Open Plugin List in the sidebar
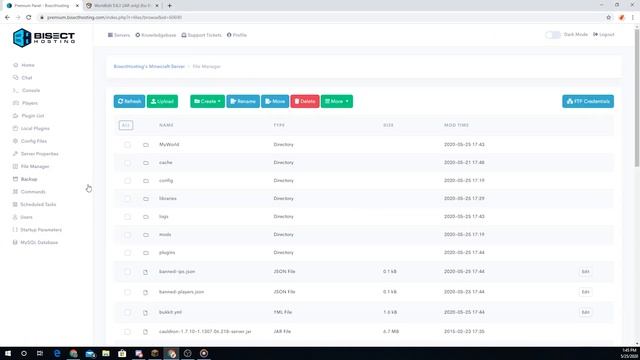 tap(28, 116)
